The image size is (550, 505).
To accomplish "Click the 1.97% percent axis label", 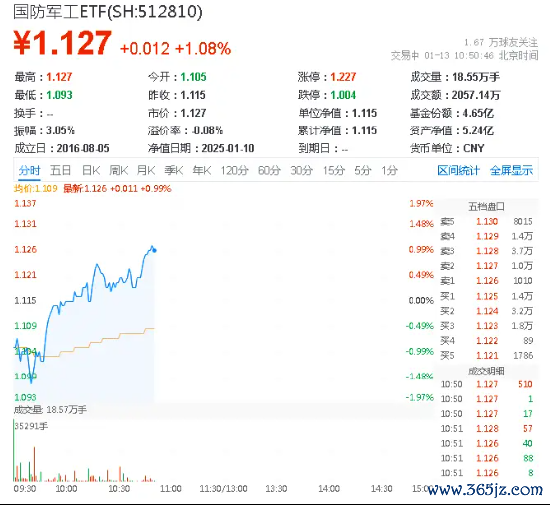I will [421, 203].
